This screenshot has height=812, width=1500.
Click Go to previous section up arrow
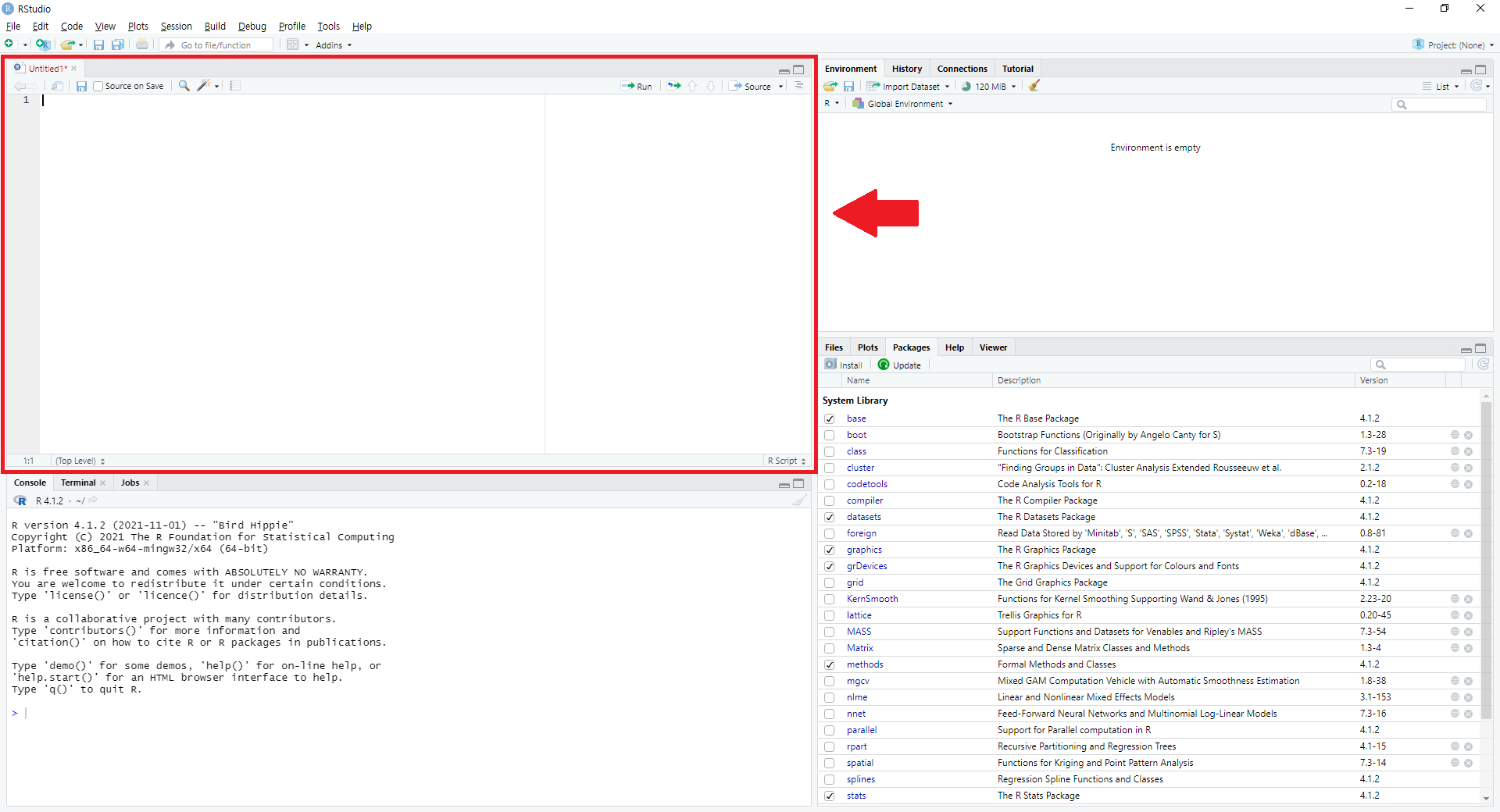tap(692, 86)
